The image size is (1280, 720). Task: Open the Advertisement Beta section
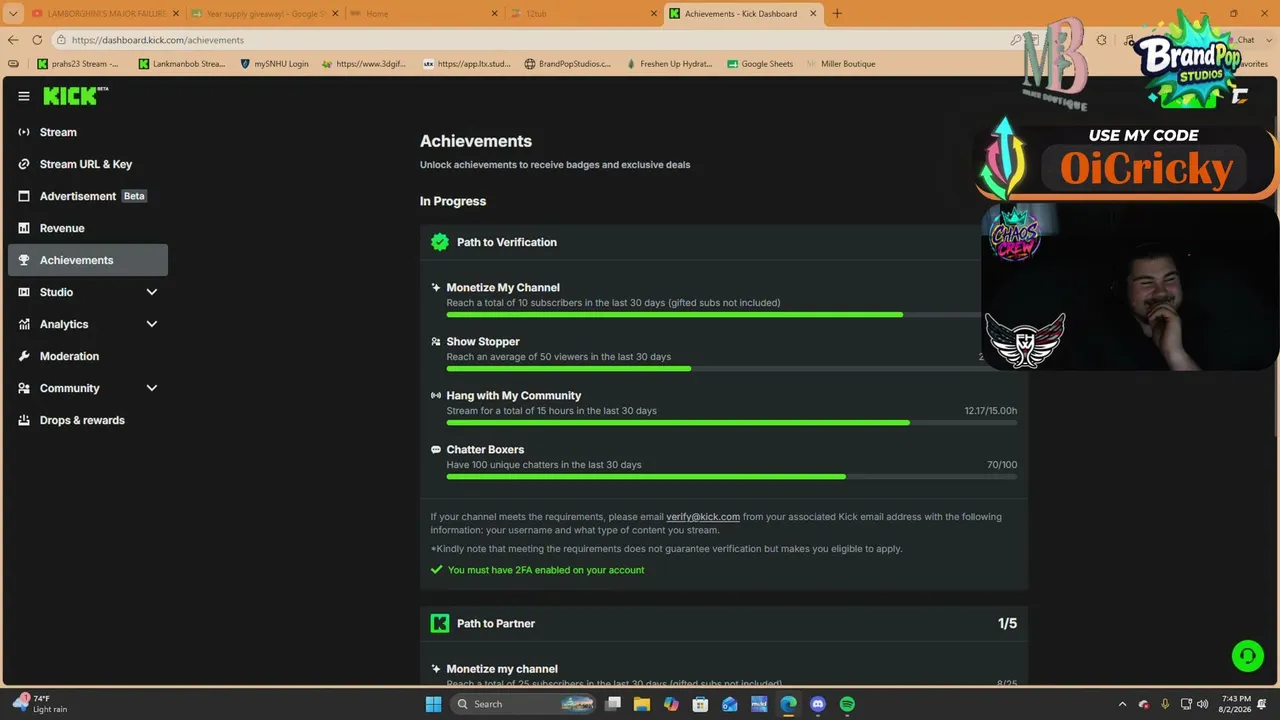coord(88,196)
